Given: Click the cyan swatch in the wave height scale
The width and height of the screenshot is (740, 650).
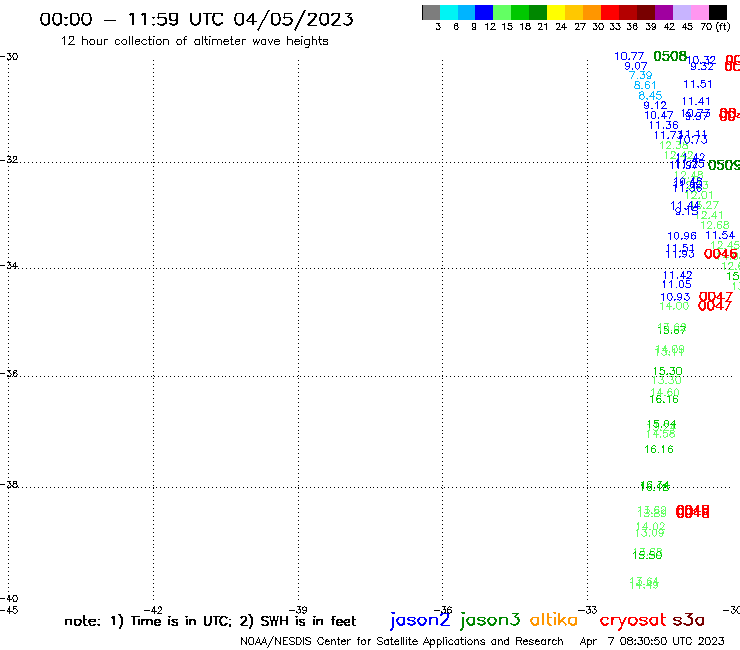Looking at the screenshot, I should click(449, 12).
